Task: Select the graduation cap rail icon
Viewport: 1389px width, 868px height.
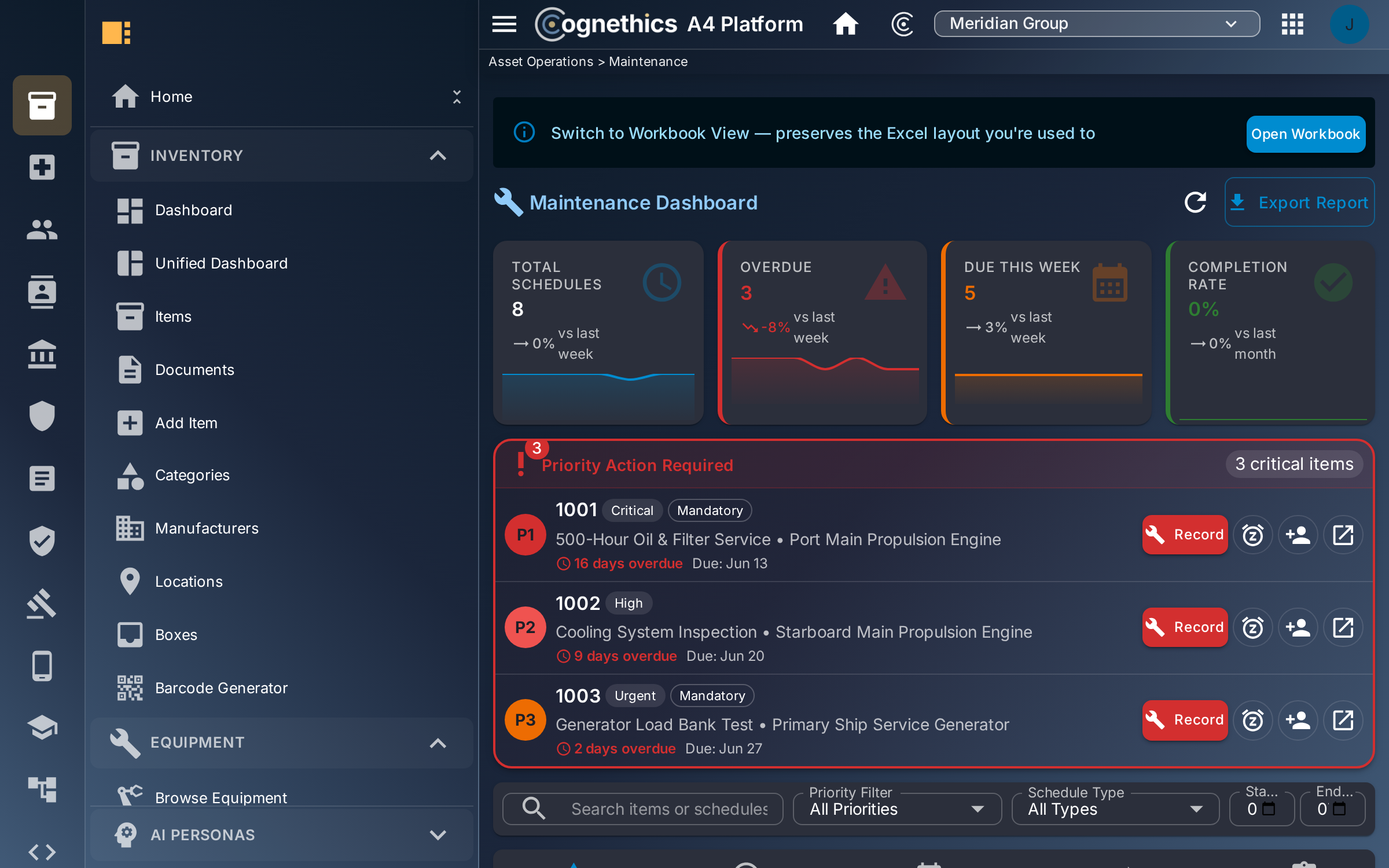Action: (42, 727)
